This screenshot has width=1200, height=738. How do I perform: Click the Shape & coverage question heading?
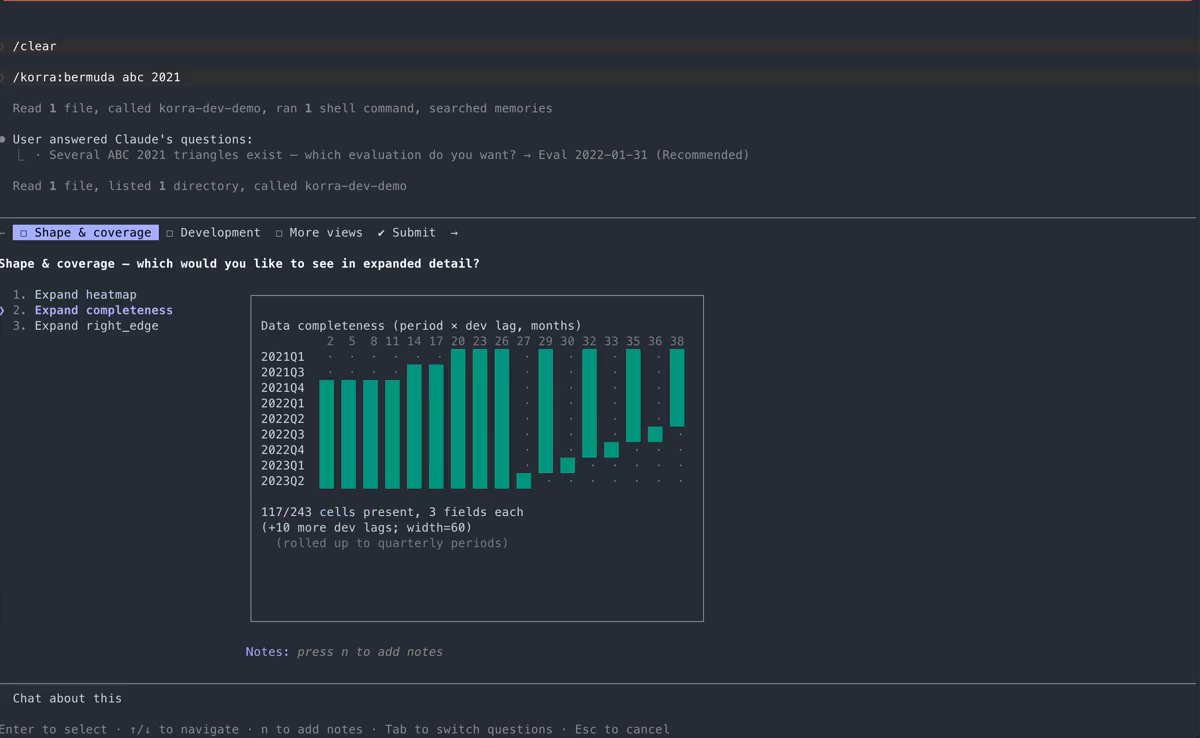tap(240, 263)
